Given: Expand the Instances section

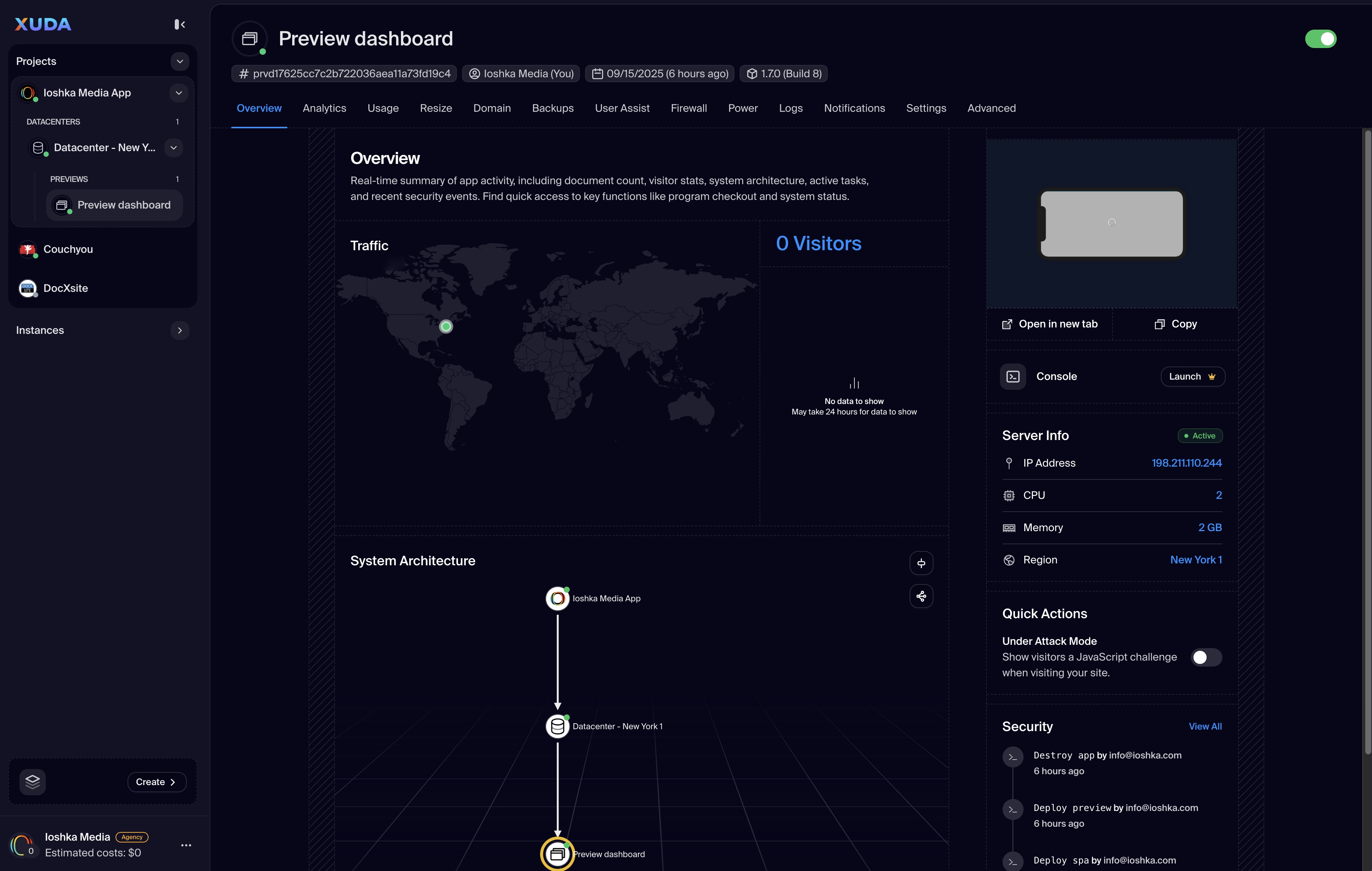Looking at the screenshot, I should tap(180, 330).
